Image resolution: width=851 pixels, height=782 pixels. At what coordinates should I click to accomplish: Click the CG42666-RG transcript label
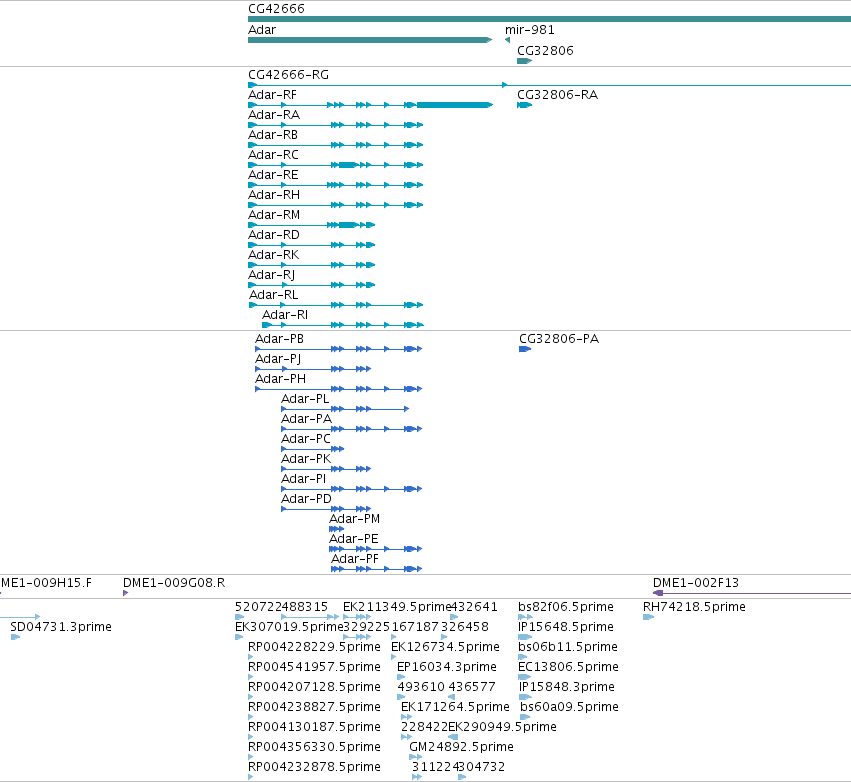pyautogui.click(x=288, y=75)
